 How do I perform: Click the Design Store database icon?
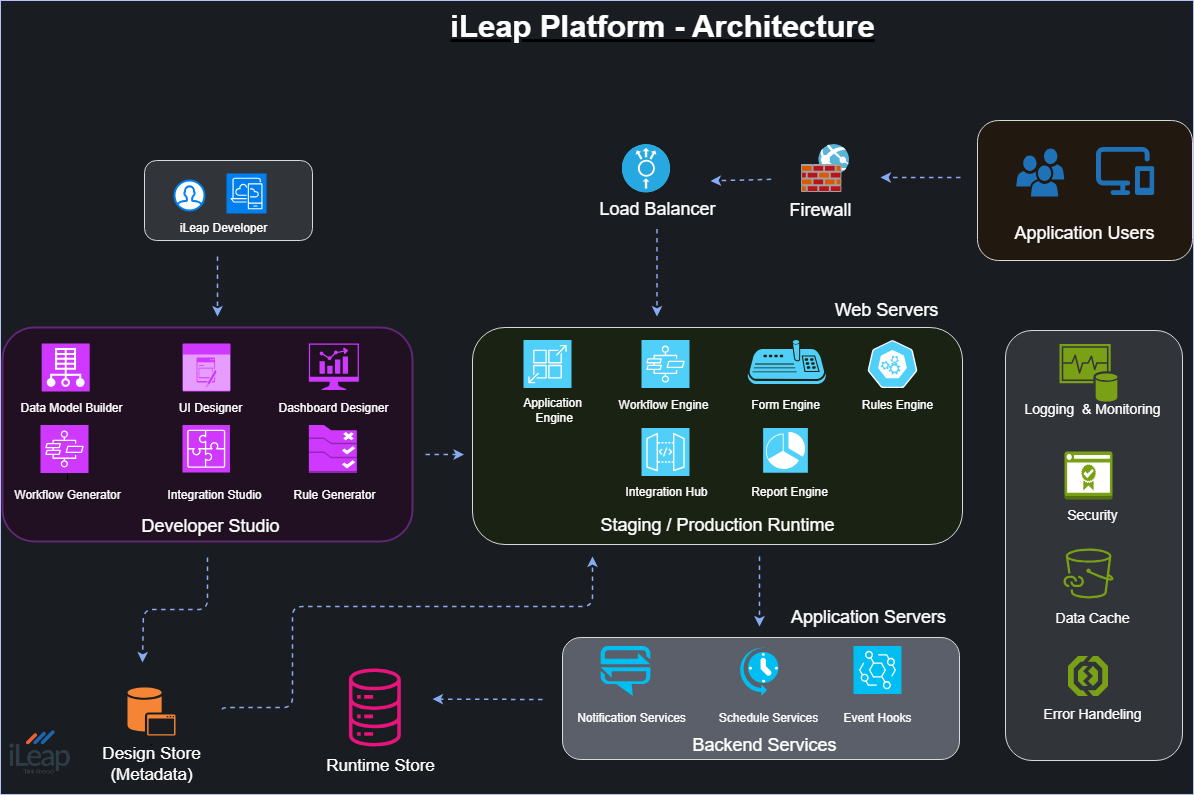(151, 712)
